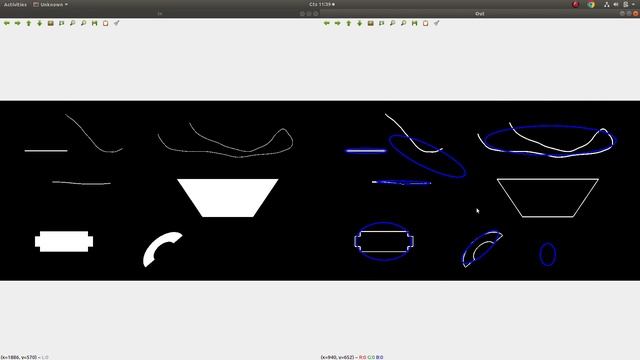Viewport: 640px width, 360px height.
Task: Click zoom-to-region icon in Out window toolbar
Action: (382, 23)
